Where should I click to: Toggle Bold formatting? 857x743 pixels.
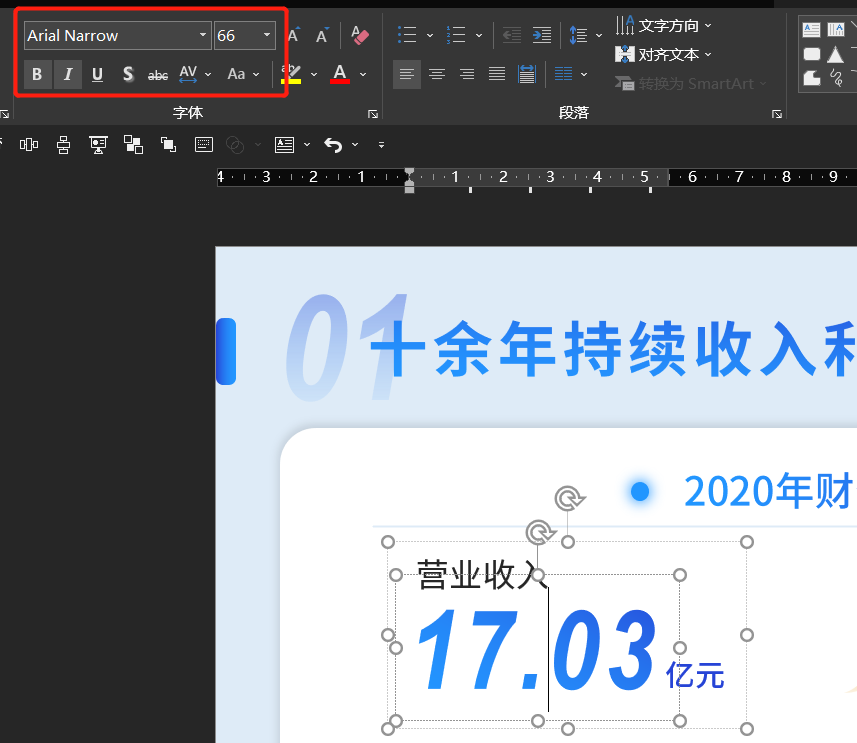(37, 74)
